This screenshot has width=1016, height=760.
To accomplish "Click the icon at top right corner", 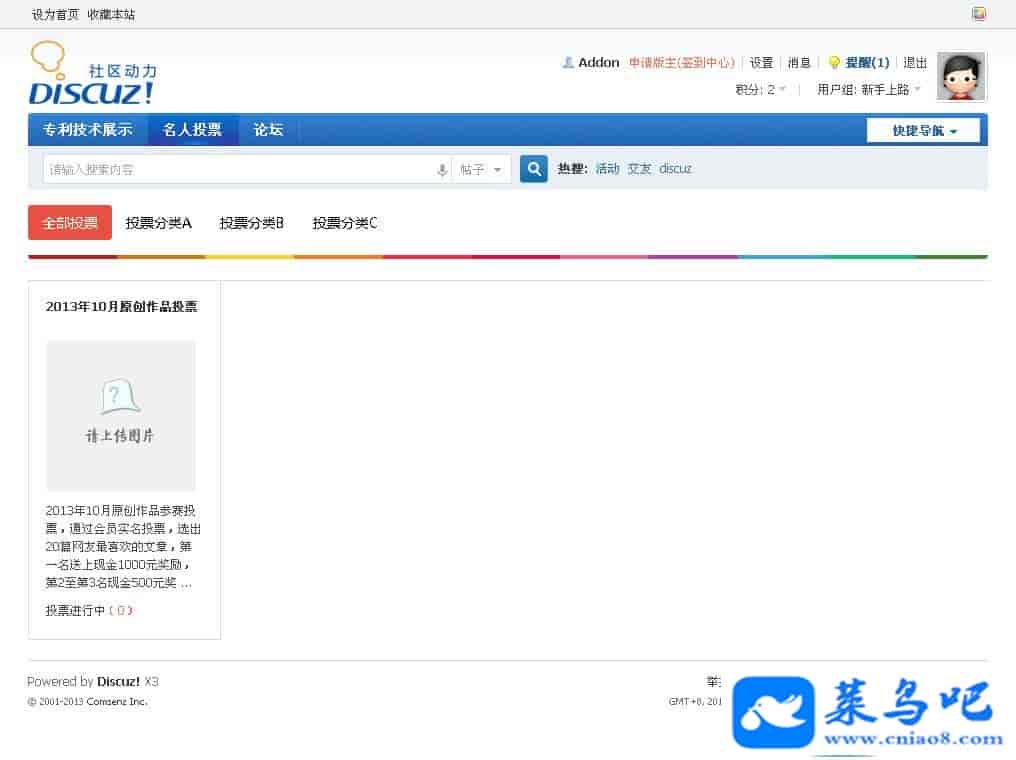I will click(978, 14).
